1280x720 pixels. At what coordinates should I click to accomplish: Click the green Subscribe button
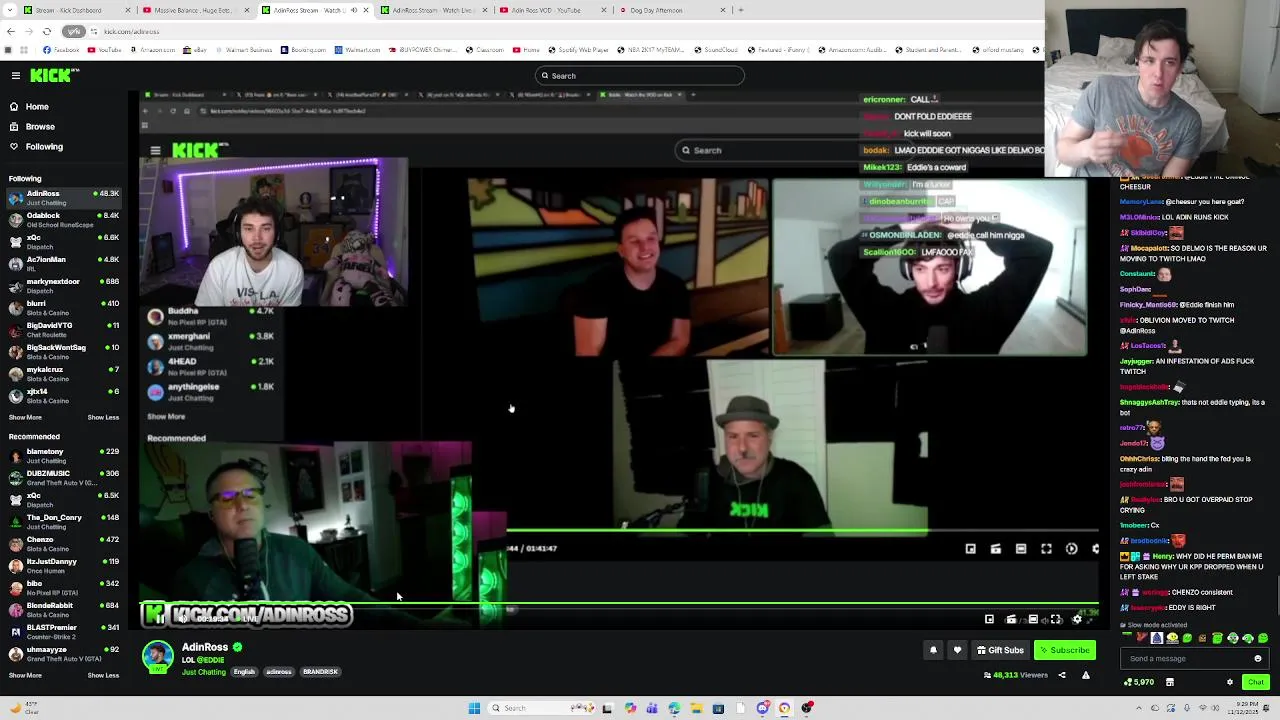coord(1065,650)
